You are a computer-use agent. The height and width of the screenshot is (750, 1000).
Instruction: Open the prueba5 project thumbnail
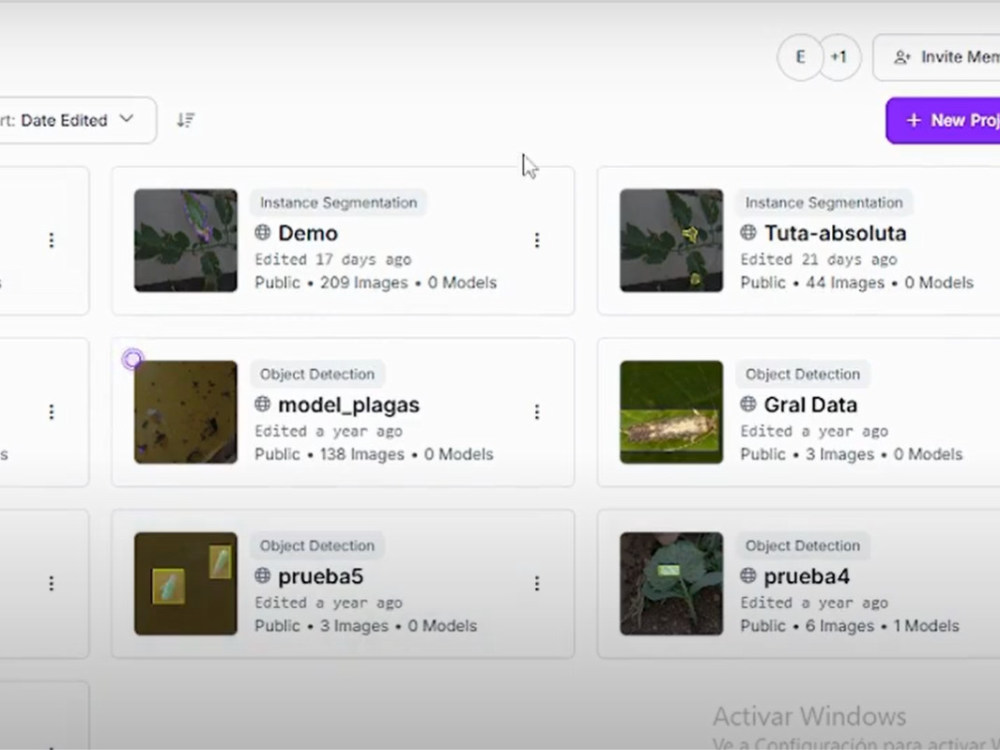tap(186, 584)
